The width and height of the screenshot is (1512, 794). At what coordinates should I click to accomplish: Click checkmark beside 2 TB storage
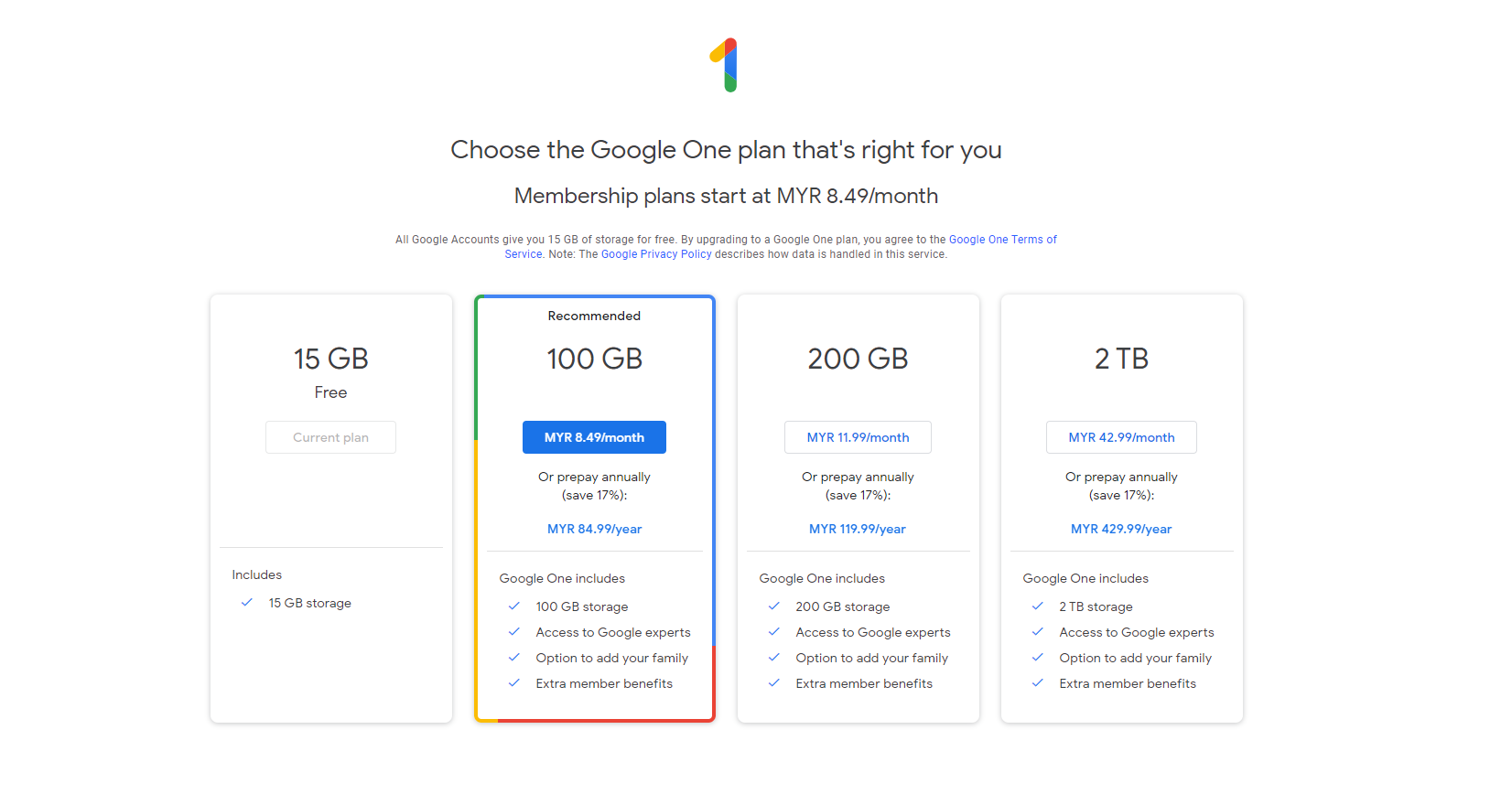(1038, 606)
